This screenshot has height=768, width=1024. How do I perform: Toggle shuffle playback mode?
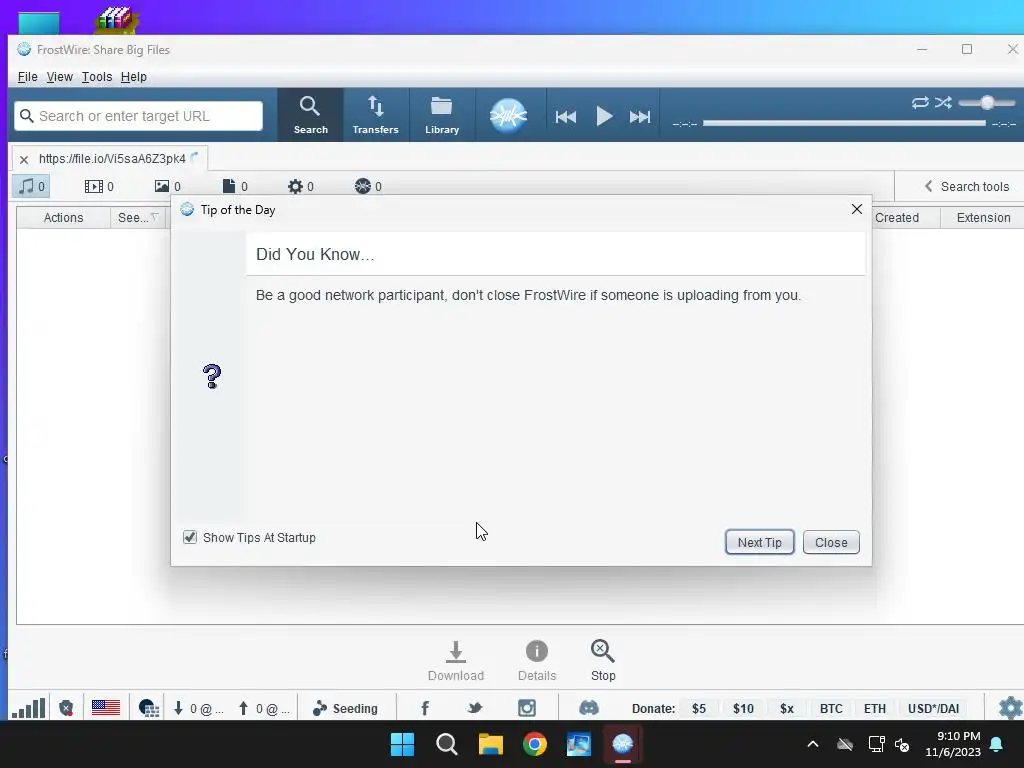(943, 103)
